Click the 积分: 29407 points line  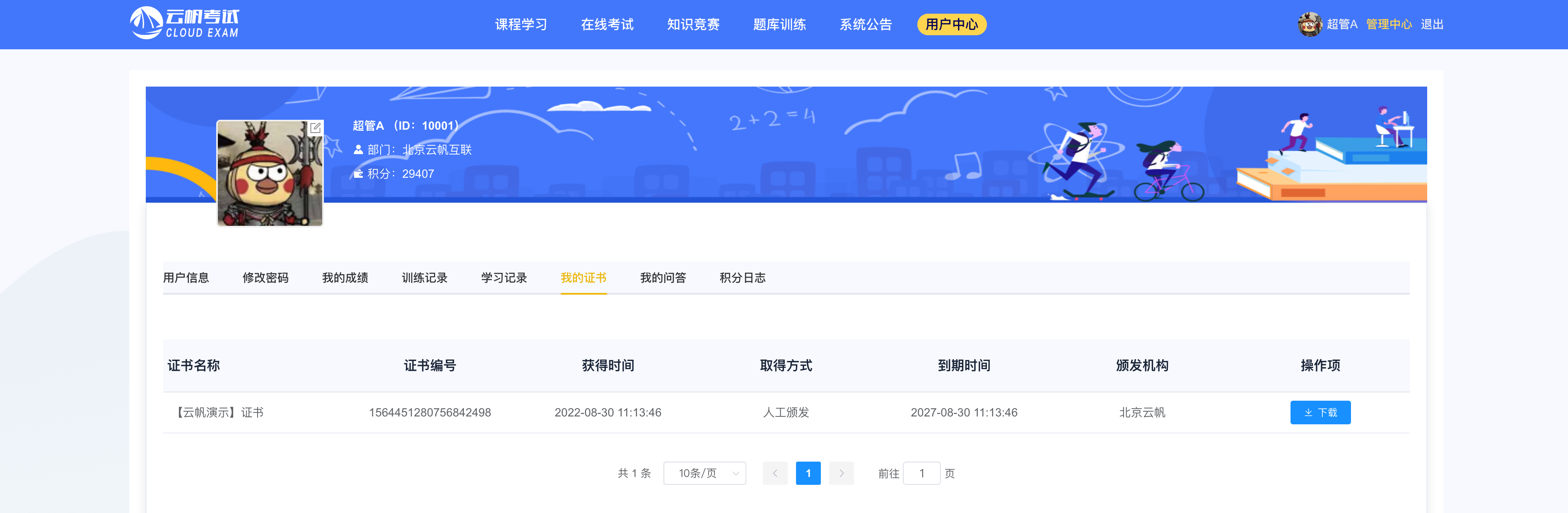pyautogui.click(x=394, y=174)
